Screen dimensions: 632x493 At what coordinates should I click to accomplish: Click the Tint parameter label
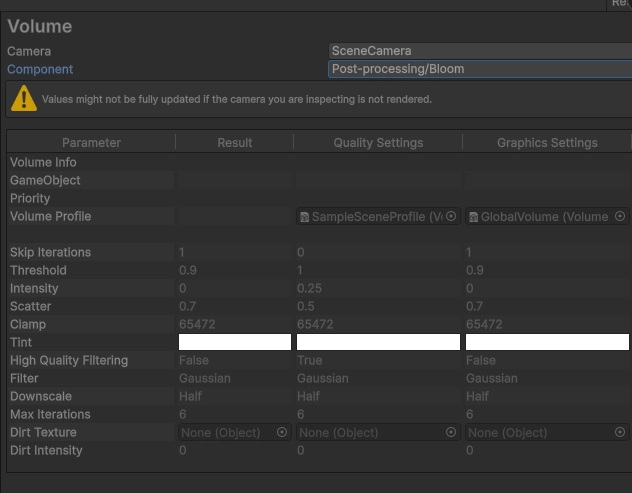click(21, 342)
